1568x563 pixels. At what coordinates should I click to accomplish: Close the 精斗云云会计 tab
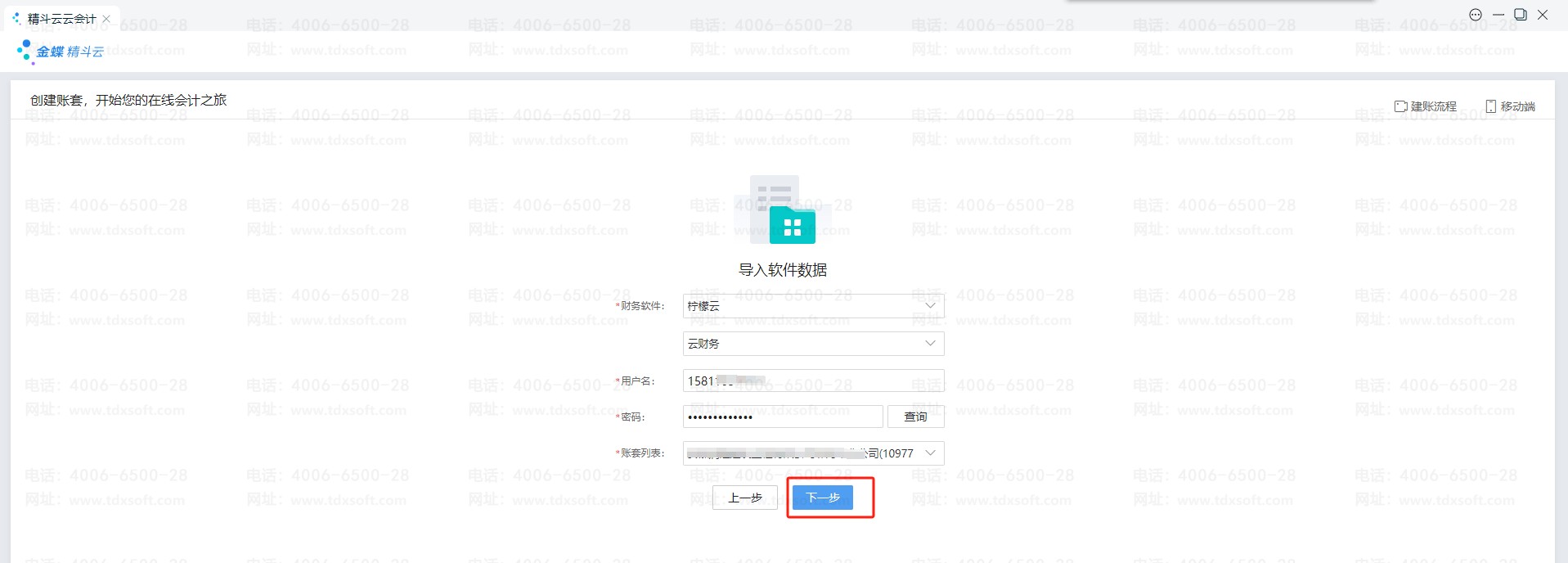point(106,18)
